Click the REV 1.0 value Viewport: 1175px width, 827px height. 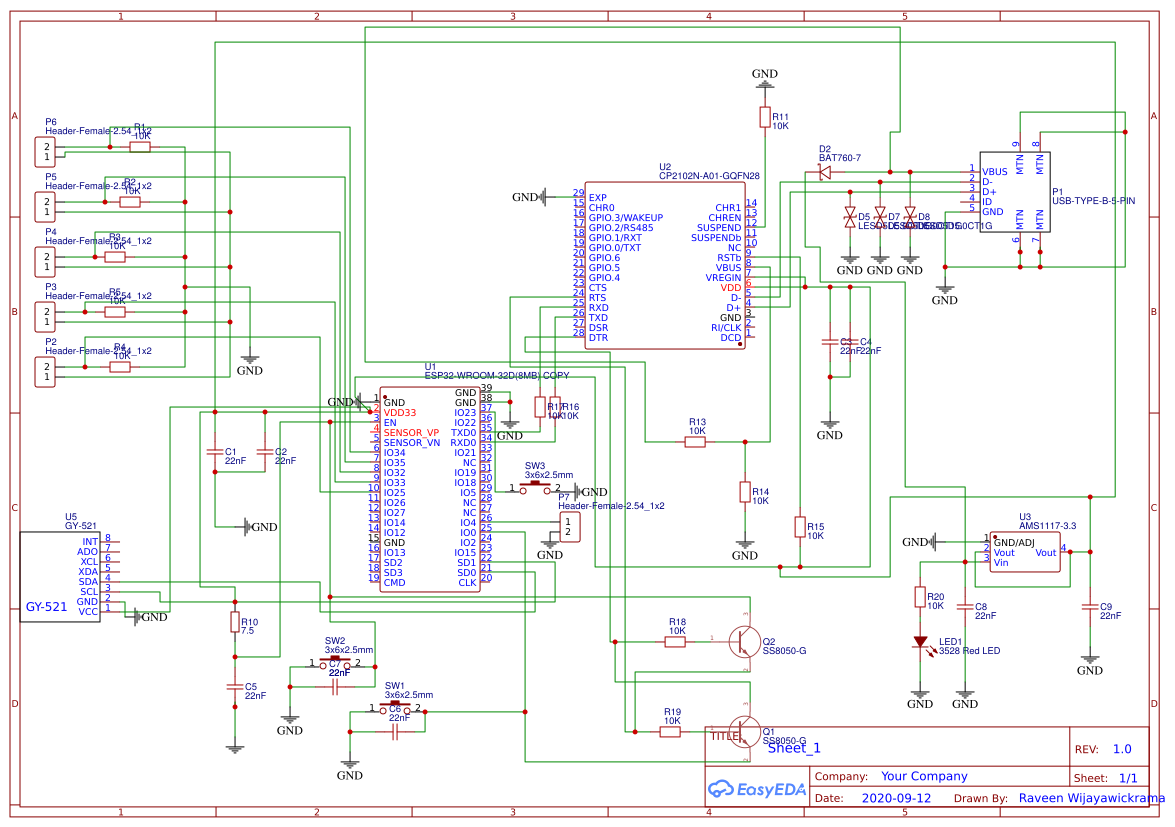click(x=1122, y=749)
